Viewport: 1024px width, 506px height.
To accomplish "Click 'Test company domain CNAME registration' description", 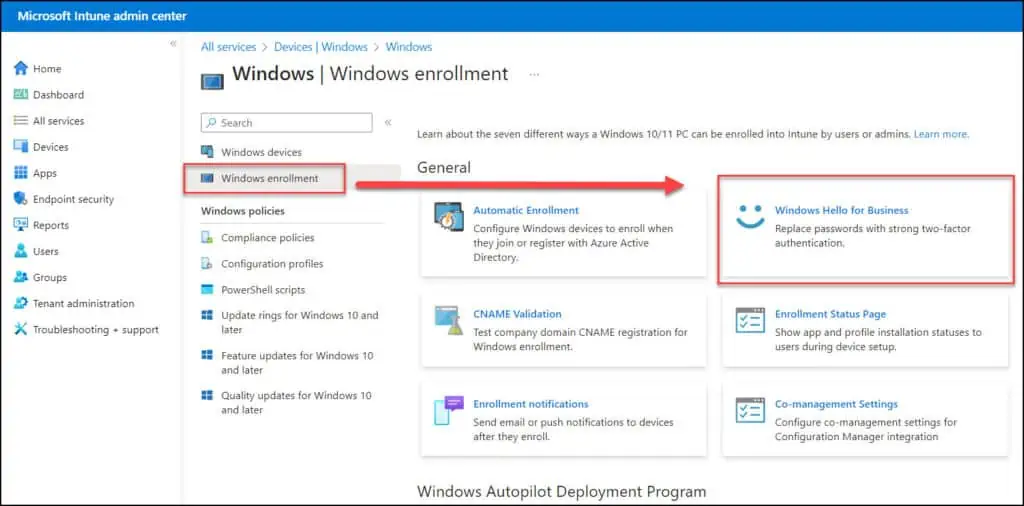I will (x=581, y=340).
